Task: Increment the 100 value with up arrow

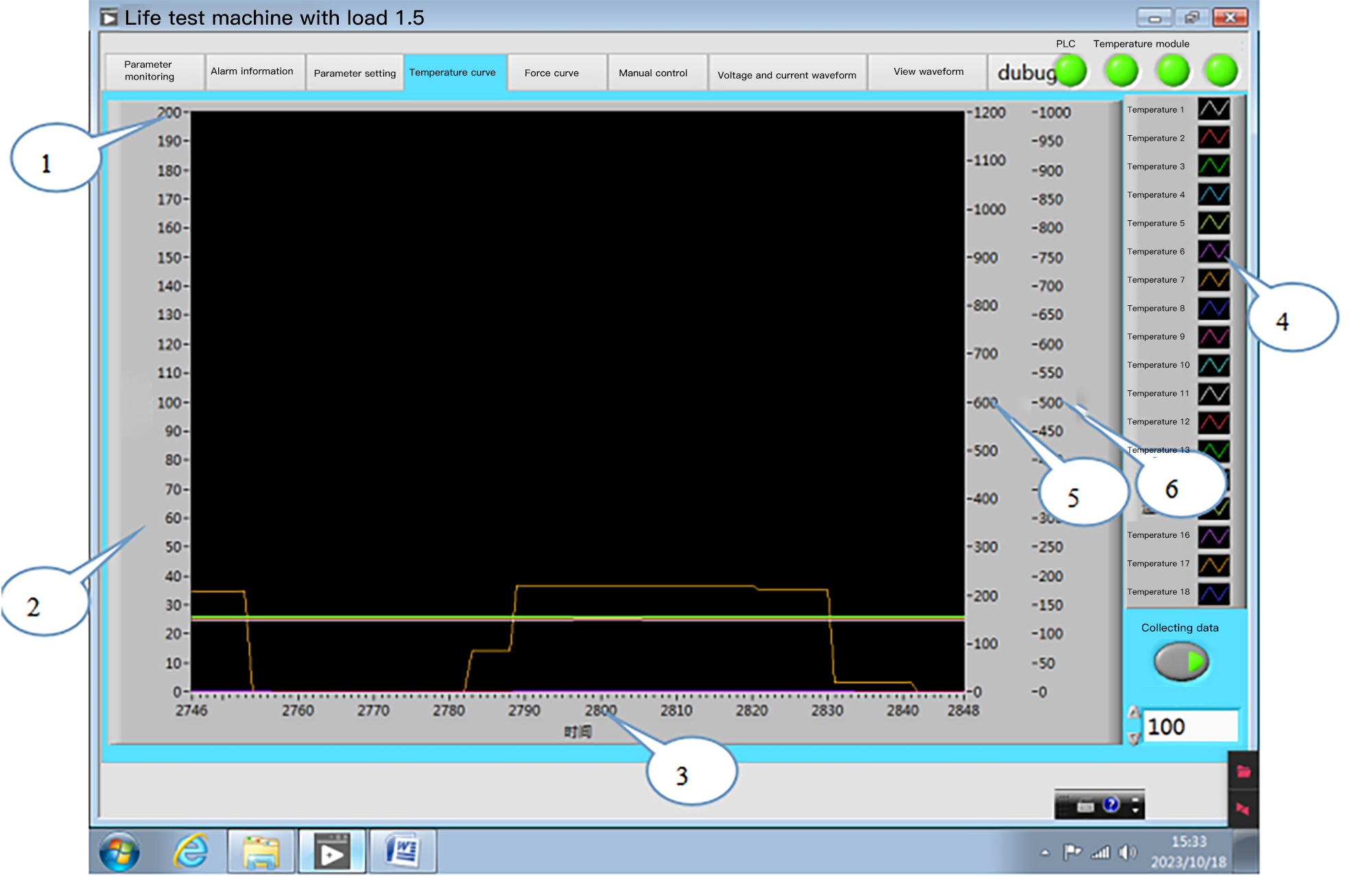Action: pos(1134,713)
